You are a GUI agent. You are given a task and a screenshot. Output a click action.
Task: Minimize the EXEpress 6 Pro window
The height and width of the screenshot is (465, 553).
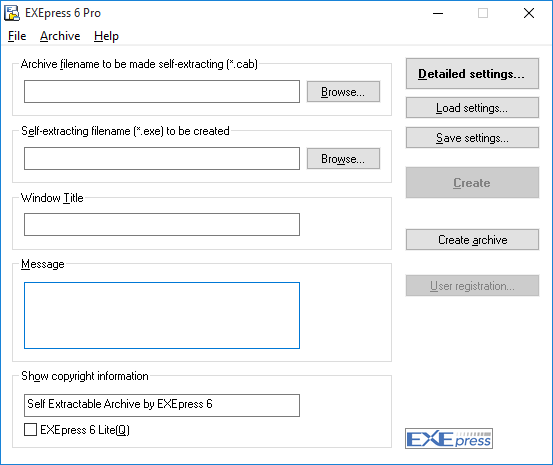click(x=438, y=13)
